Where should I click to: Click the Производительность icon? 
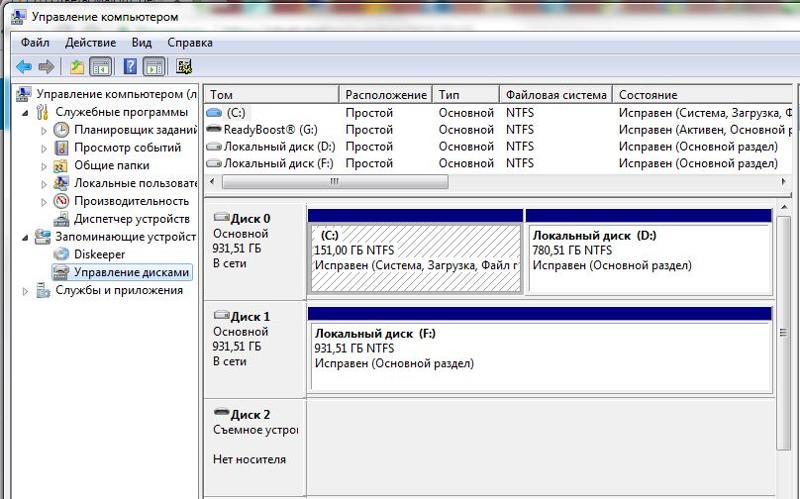click(x=61, y=201)
